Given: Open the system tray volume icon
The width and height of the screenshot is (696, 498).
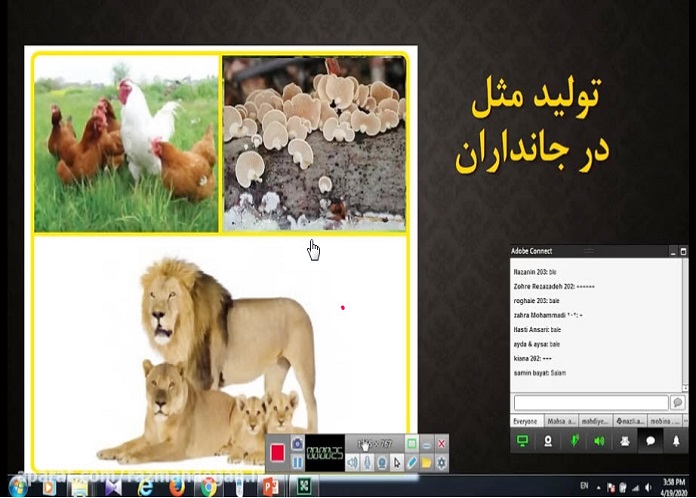Looking at the screenshot, I should (x=649, y=487).
